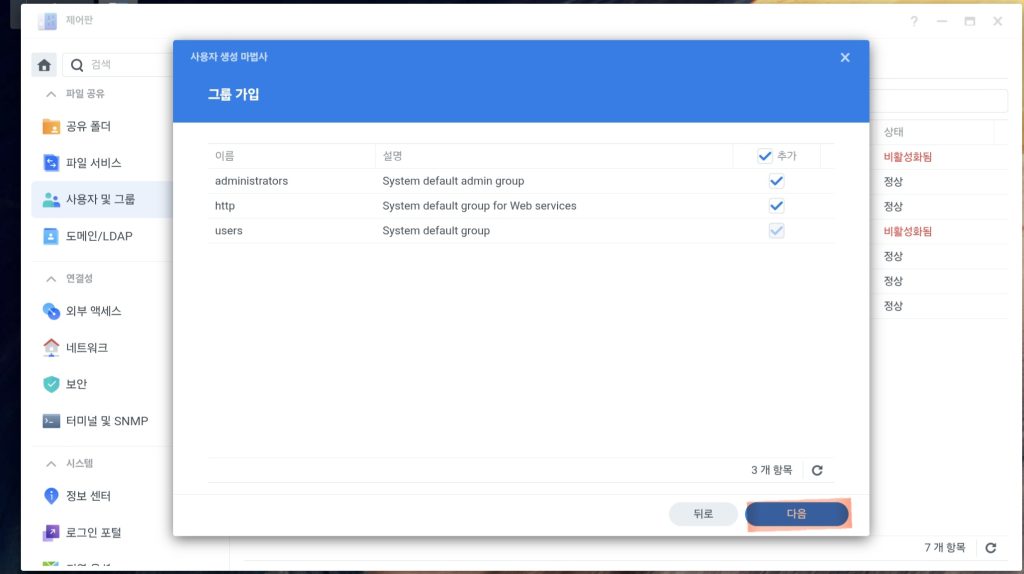Collapse the 시스템 section
The width and height of the screenshot is (1024, 574).
[50, 464]
